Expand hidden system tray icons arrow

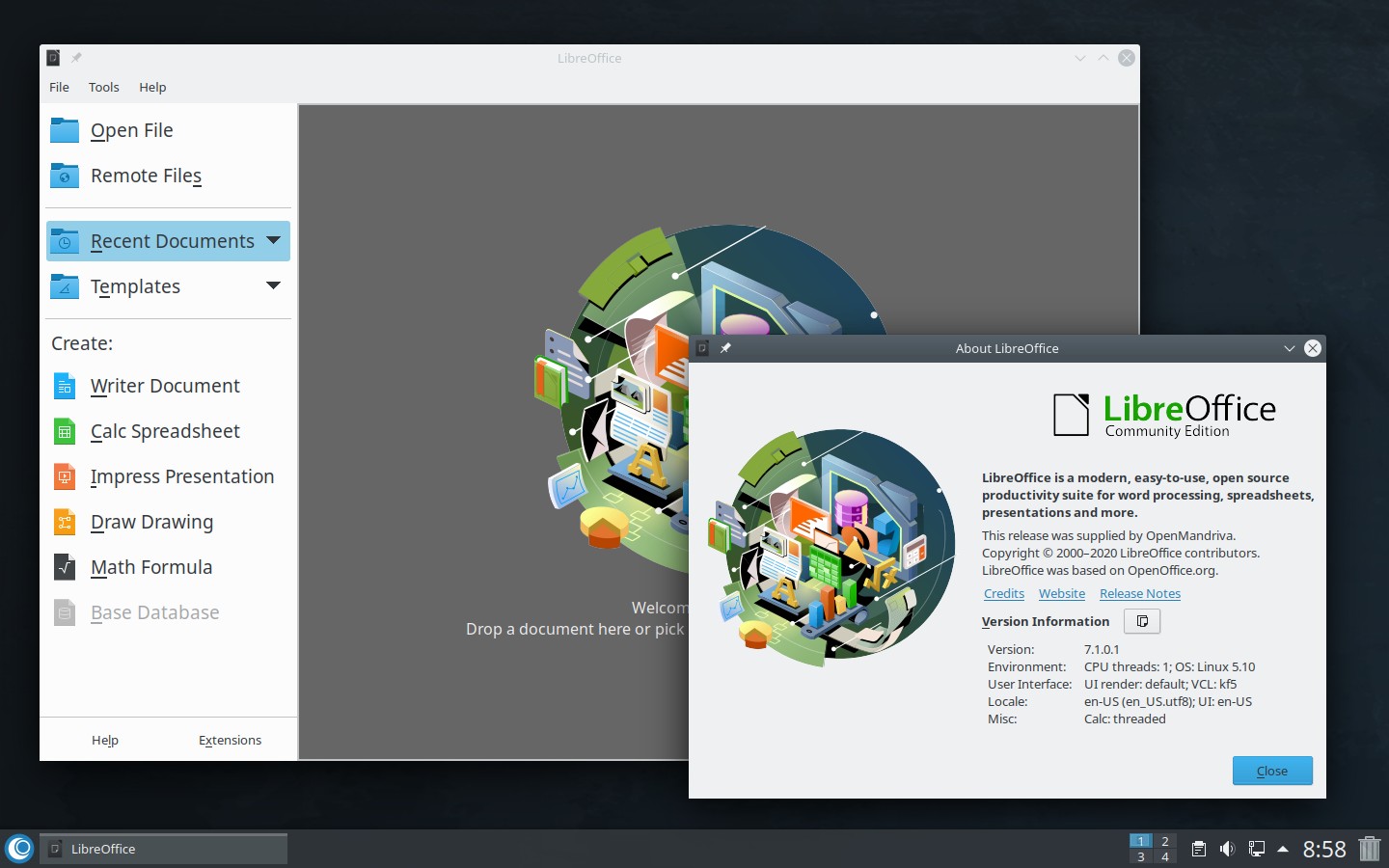pyautogui.click(x=1283, y=849)
